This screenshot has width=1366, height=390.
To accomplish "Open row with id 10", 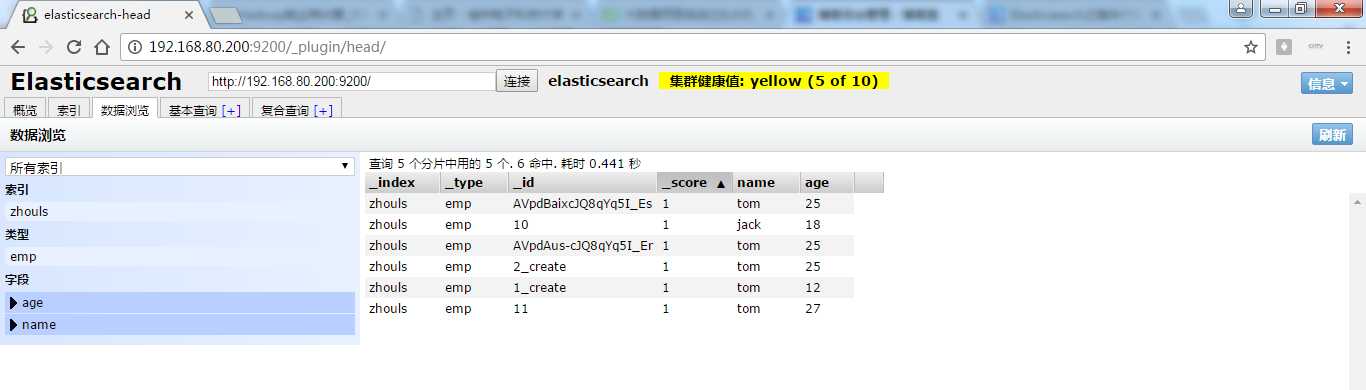I will 610,224.
